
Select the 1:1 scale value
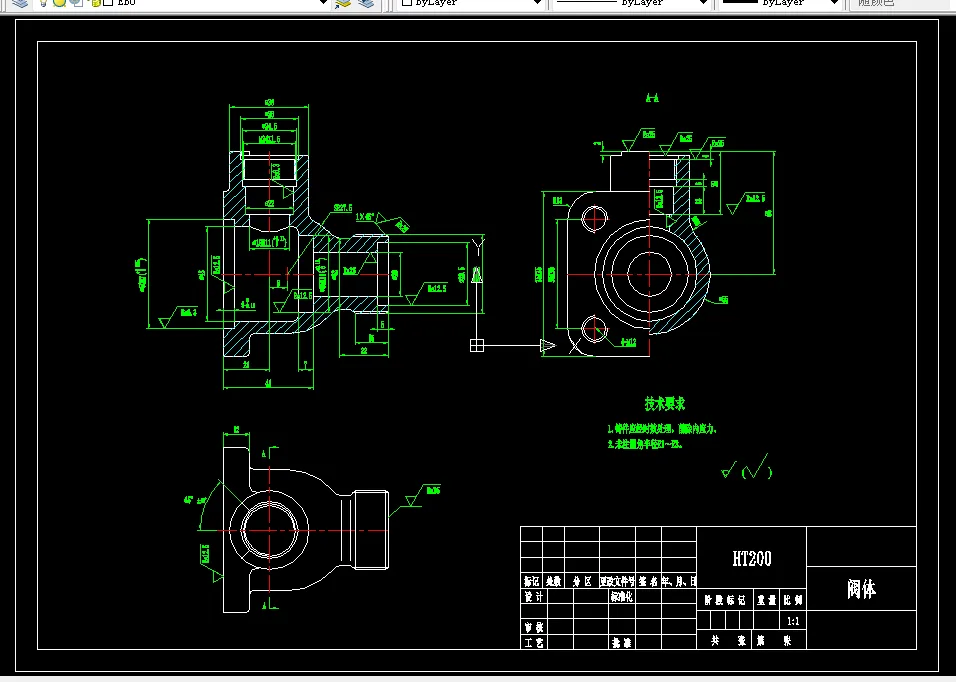pyautogui.click(x=793, y=622)
